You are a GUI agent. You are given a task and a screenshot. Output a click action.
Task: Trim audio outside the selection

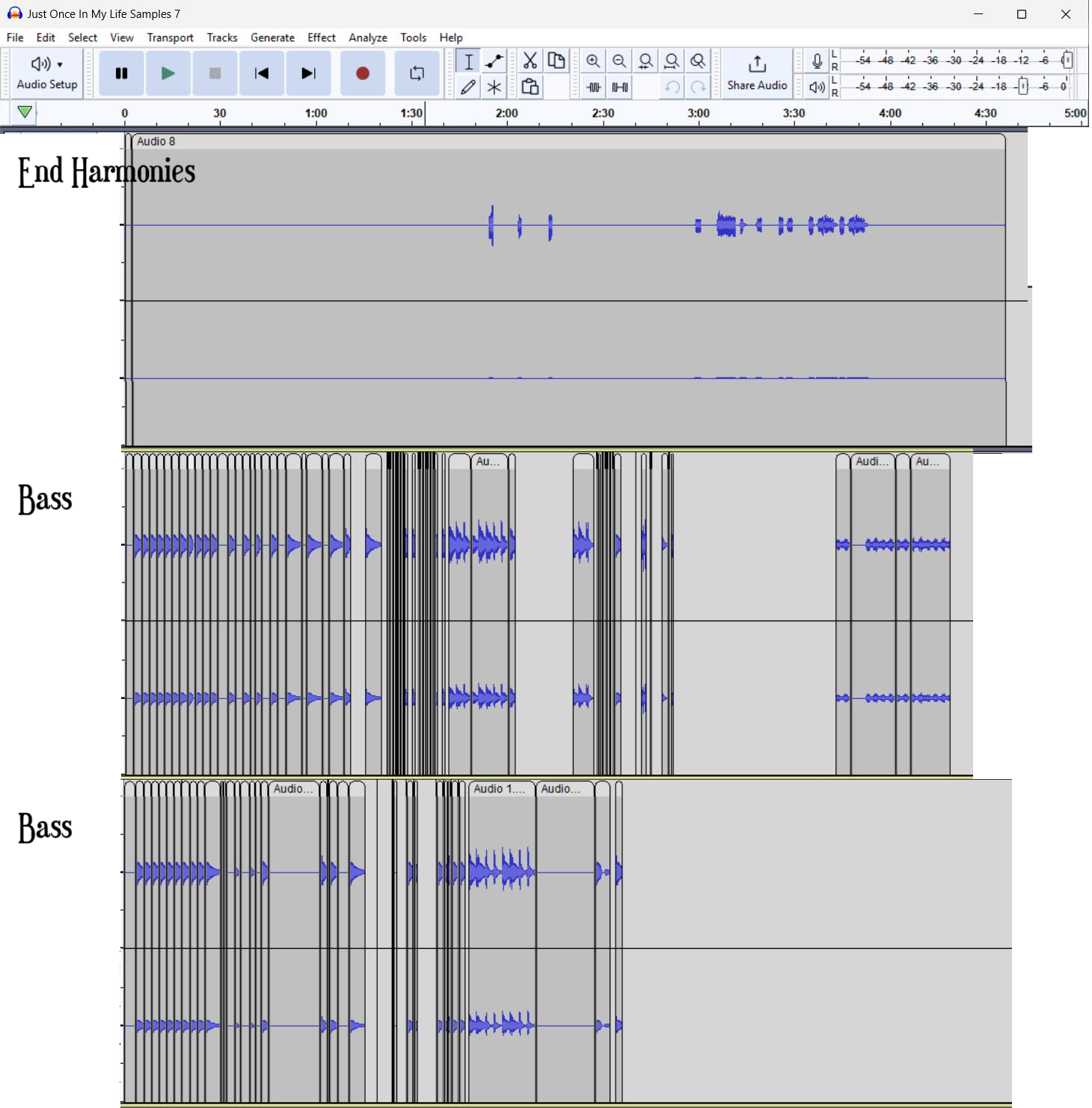pyautogui.click(x=594, y=87)
